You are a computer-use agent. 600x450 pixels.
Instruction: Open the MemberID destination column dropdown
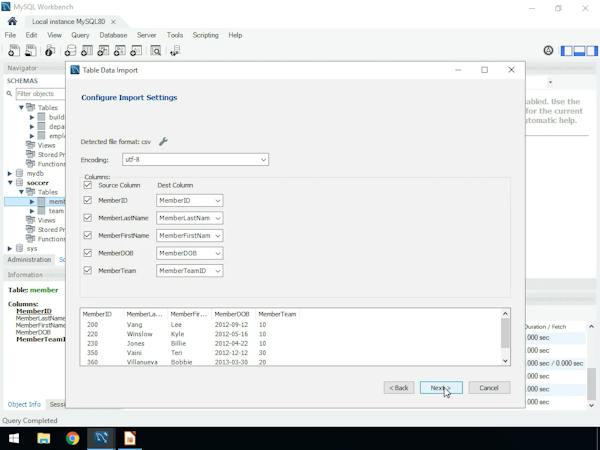pos(189,201)
